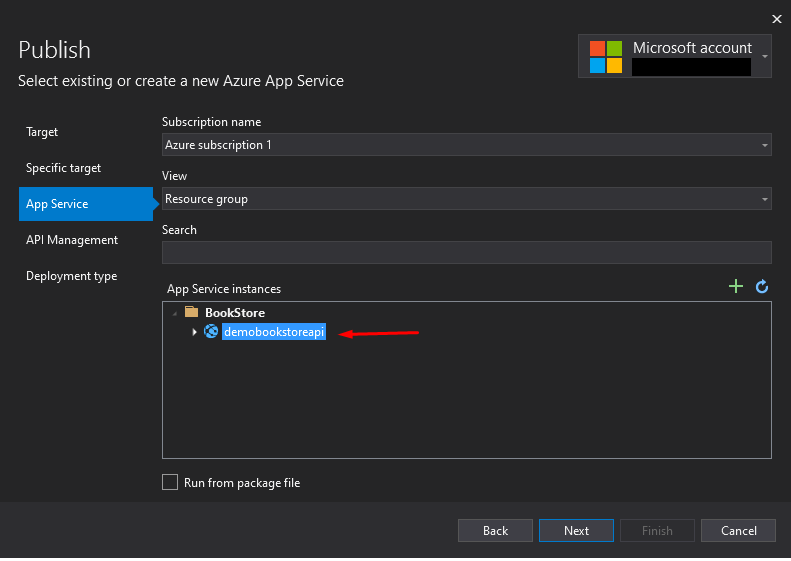Expand the demobookstoreapi tree node

[194, 332]
